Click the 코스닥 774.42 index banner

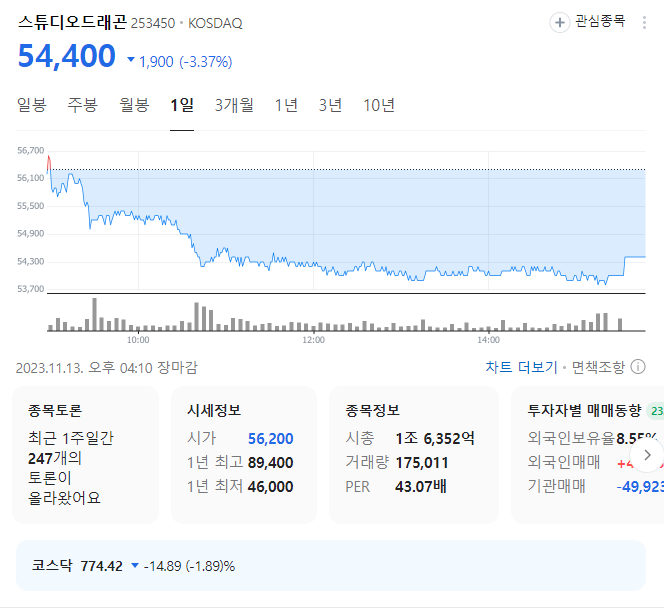331,566
